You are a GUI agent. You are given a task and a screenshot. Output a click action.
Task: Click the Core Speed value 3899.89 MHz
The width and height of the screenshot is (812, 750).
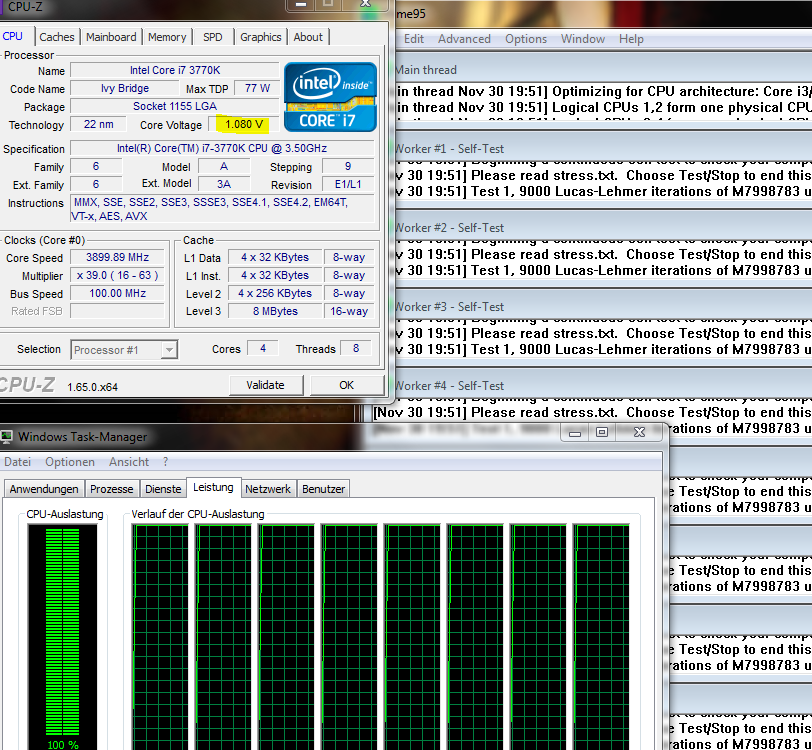[x=118, y=257]
